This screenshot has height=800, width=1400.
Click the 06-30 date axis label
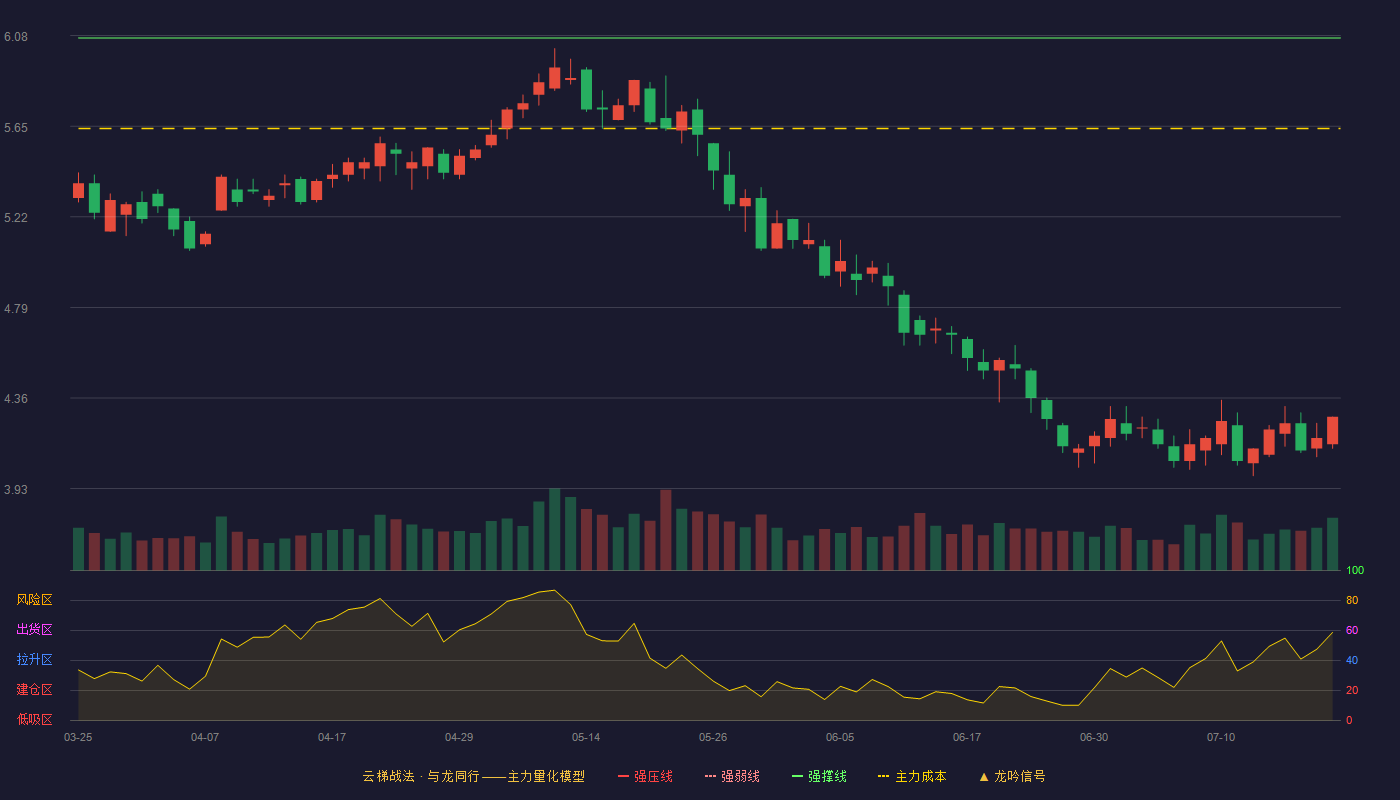click(x=1094, y=737)
